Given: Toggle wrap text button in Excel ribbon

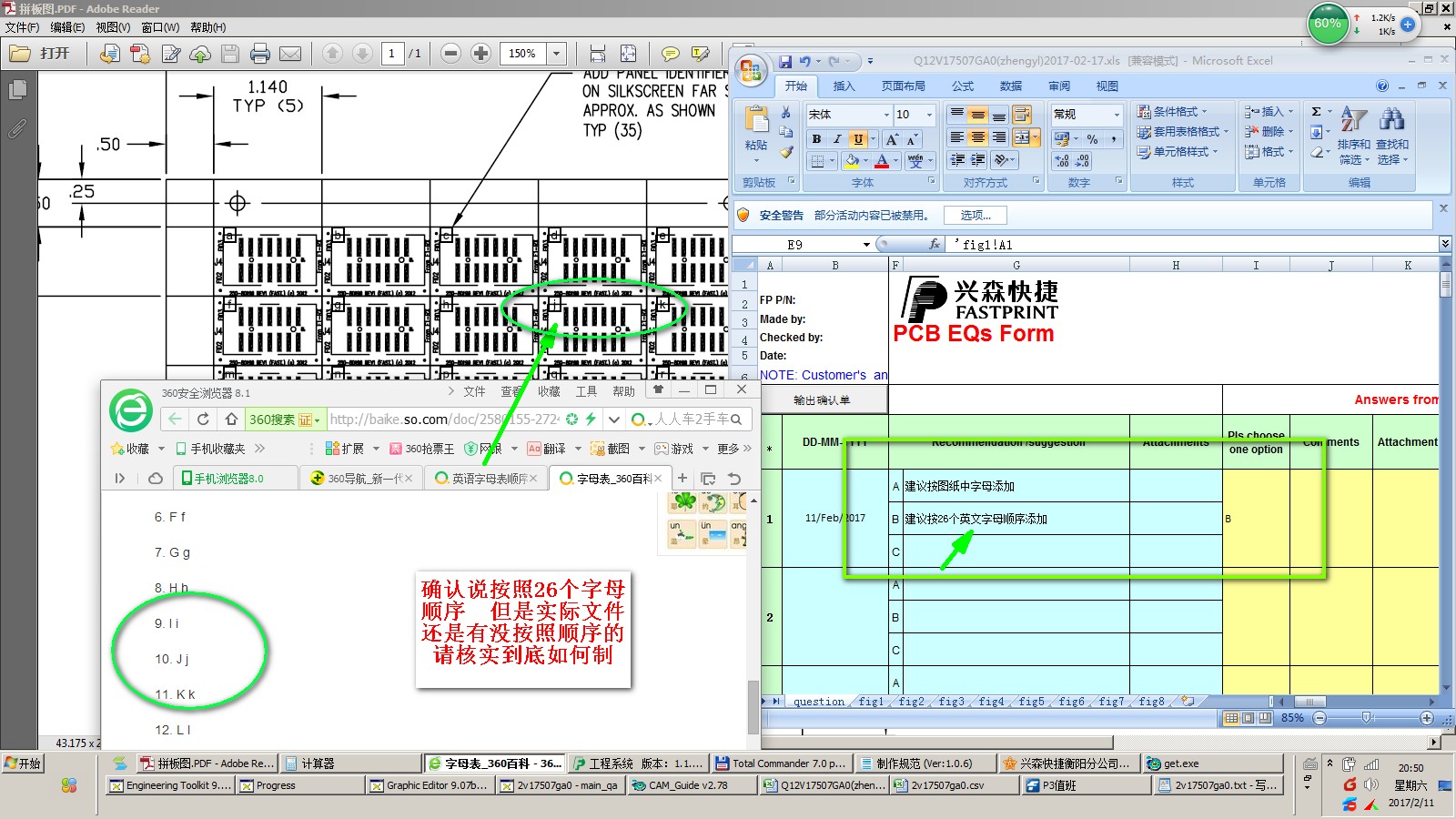Looking at the screenshot, I should point(1022,115).
